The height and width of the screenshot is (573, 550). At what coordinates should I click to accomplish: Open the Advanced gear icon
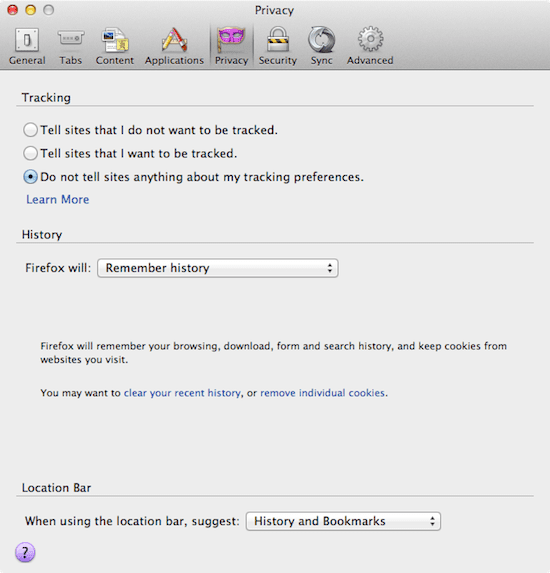[x=370, y=39]
